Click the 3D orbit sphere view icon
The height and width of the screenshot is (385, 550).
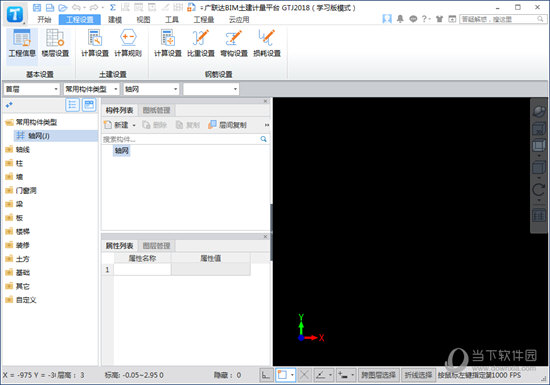(x=539, y=112)
